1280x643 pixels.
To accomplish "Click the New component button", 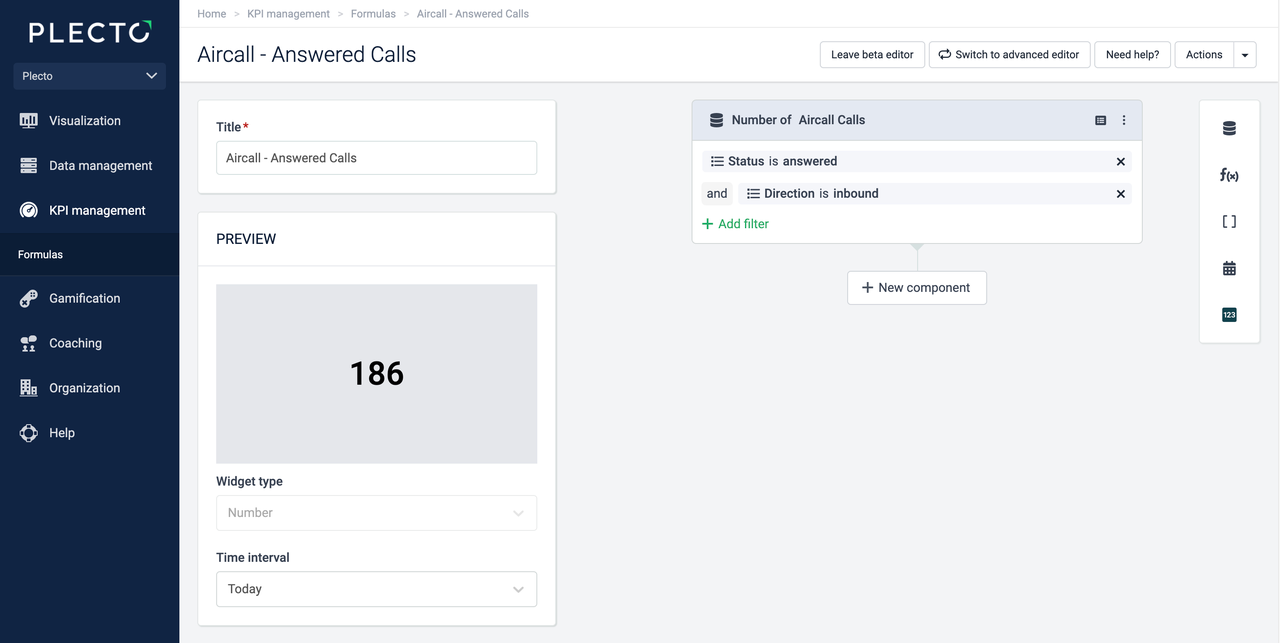I will [916, 288].
